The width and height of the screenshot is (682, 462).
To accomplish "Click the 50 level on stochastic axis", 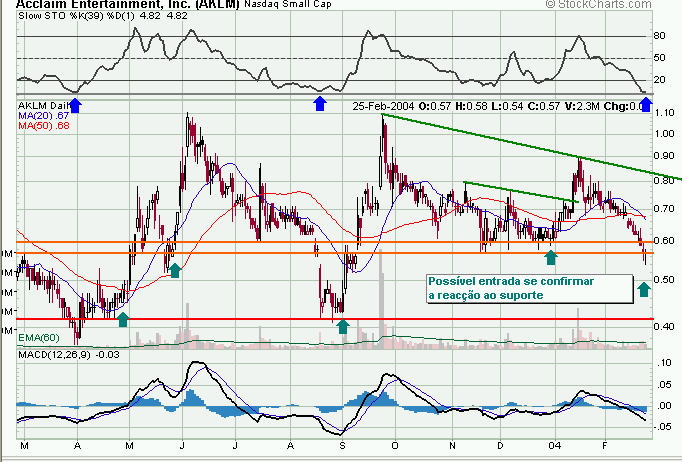I will pyautogui.click(x=659, y=58).
